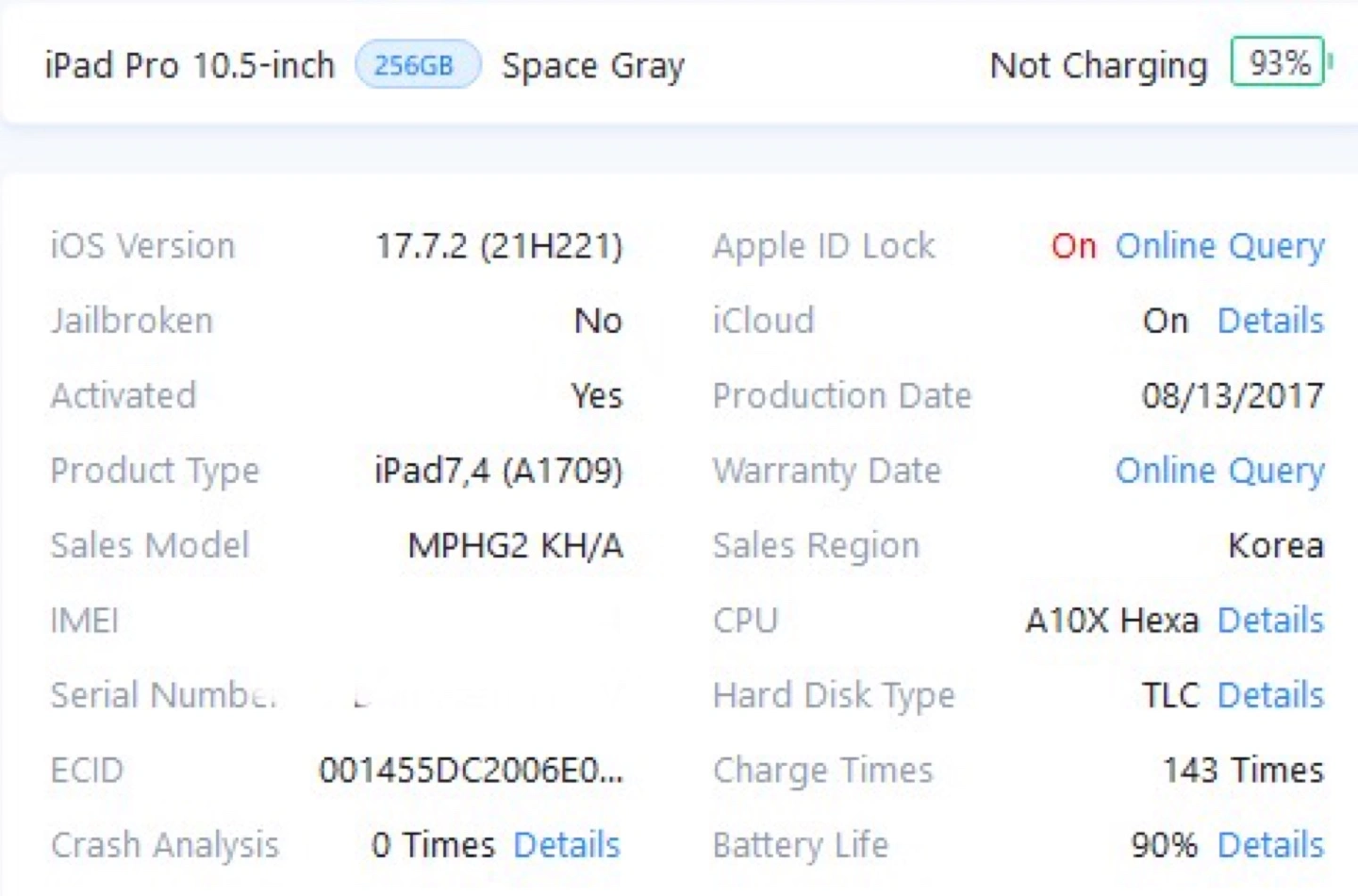The image size is (1358, 896).
Task: Click the 93% battery level indicator
Action: (1280, 62)
